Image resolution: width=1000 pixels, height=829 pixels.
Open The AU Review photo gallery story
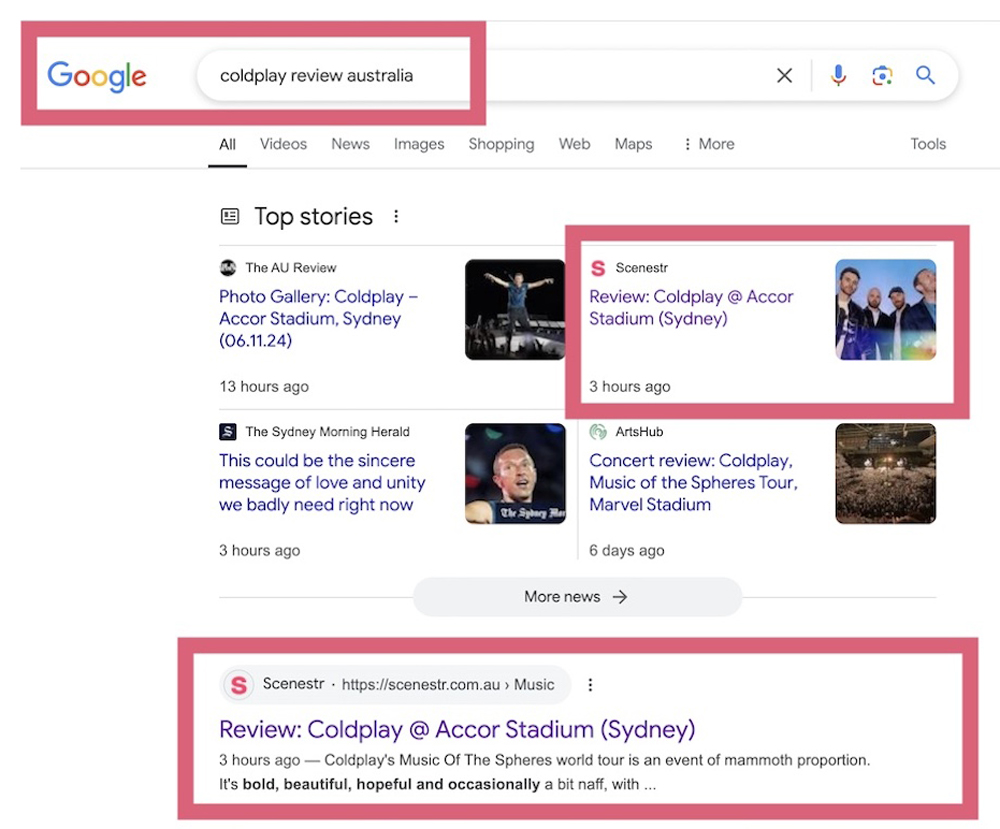click(x=318, y=318)
